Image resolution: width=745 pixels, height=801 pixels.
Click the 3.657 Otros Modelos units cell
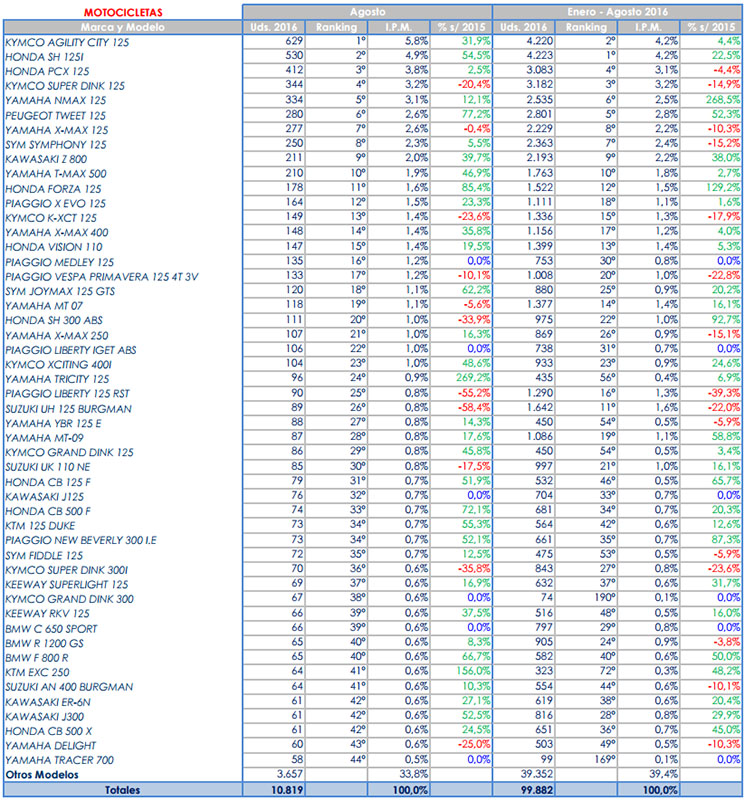[x=290, y=774]
